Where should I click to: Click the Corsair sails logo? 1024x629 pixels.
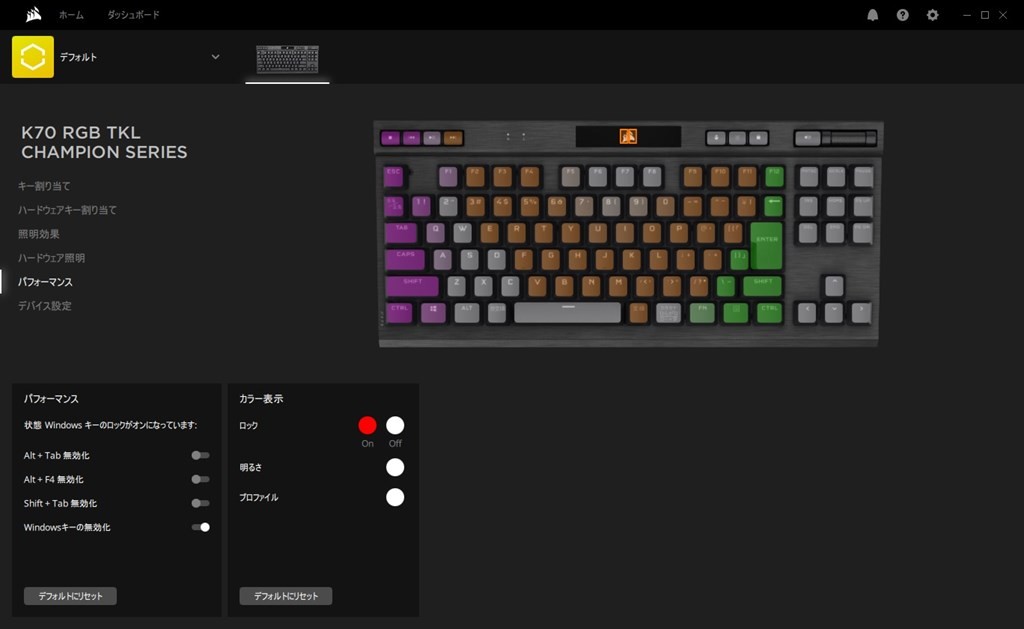click(33, 14)
